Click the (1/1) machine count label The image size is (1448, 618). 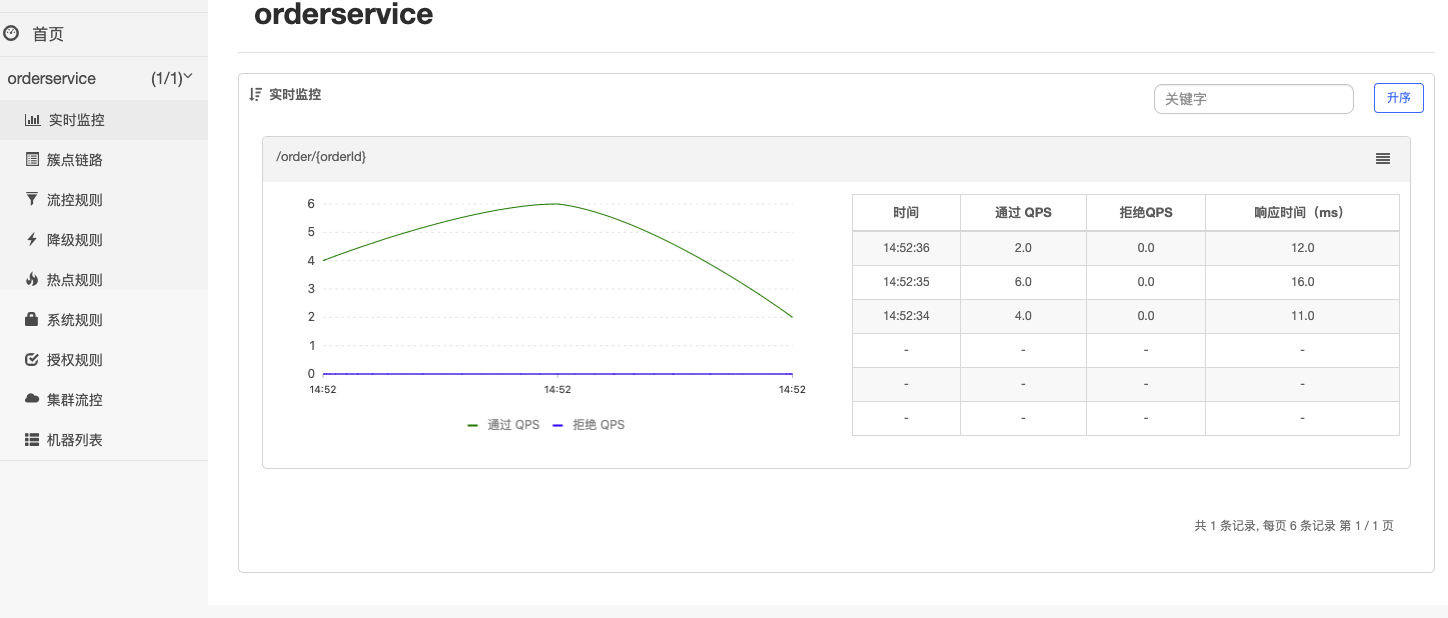[x=167, y=78]
